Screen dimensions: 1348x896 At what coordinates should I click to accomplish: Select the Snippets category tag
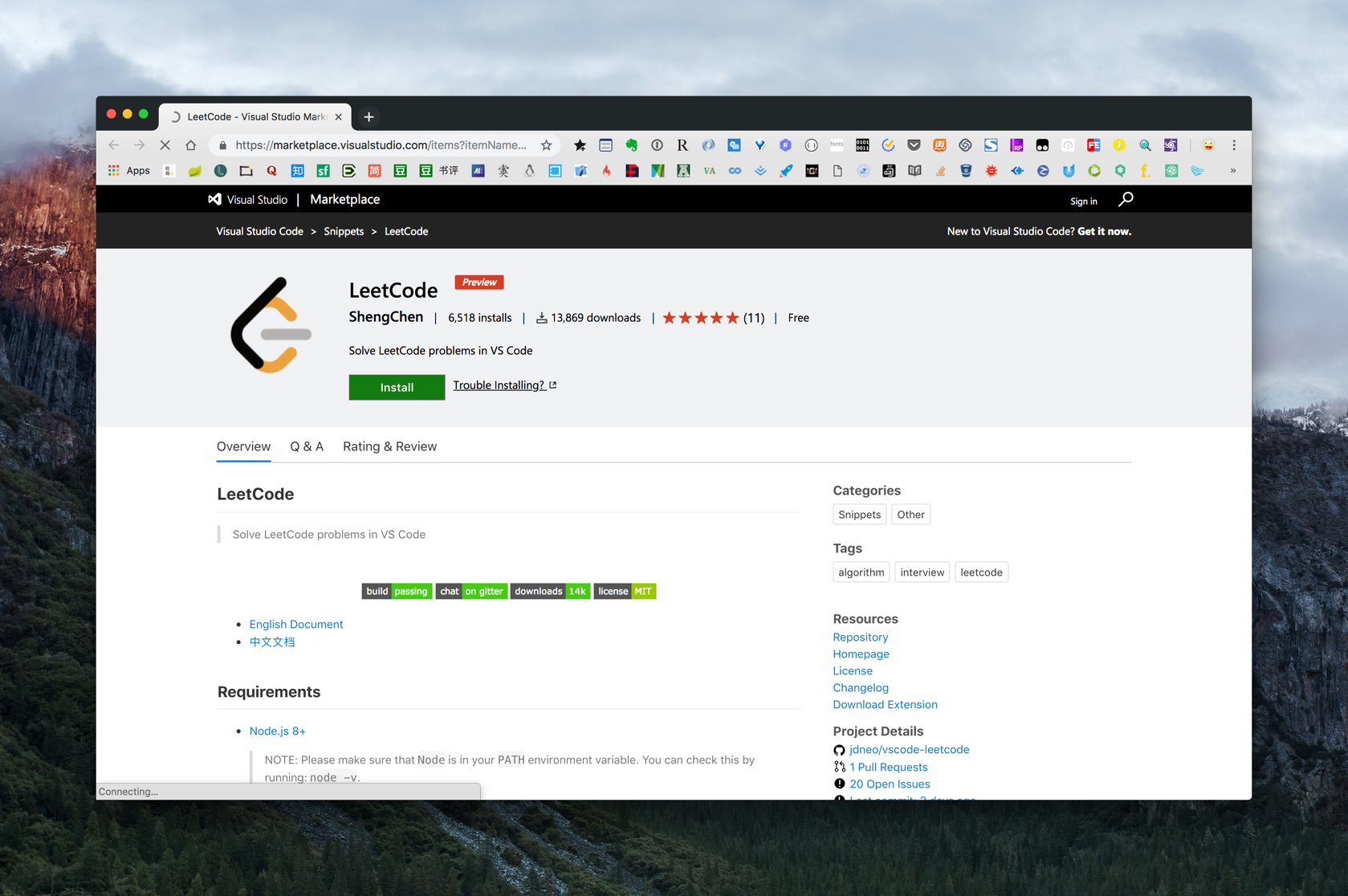(x=859, y=515)
